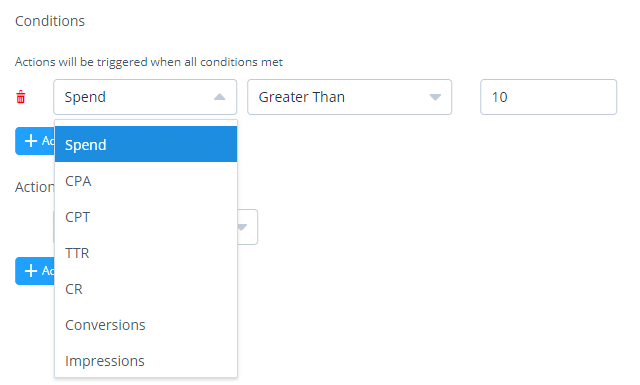Screen dimensions: 640x385
Task: Click plus icon on the lower add action button
Action: 31,271
